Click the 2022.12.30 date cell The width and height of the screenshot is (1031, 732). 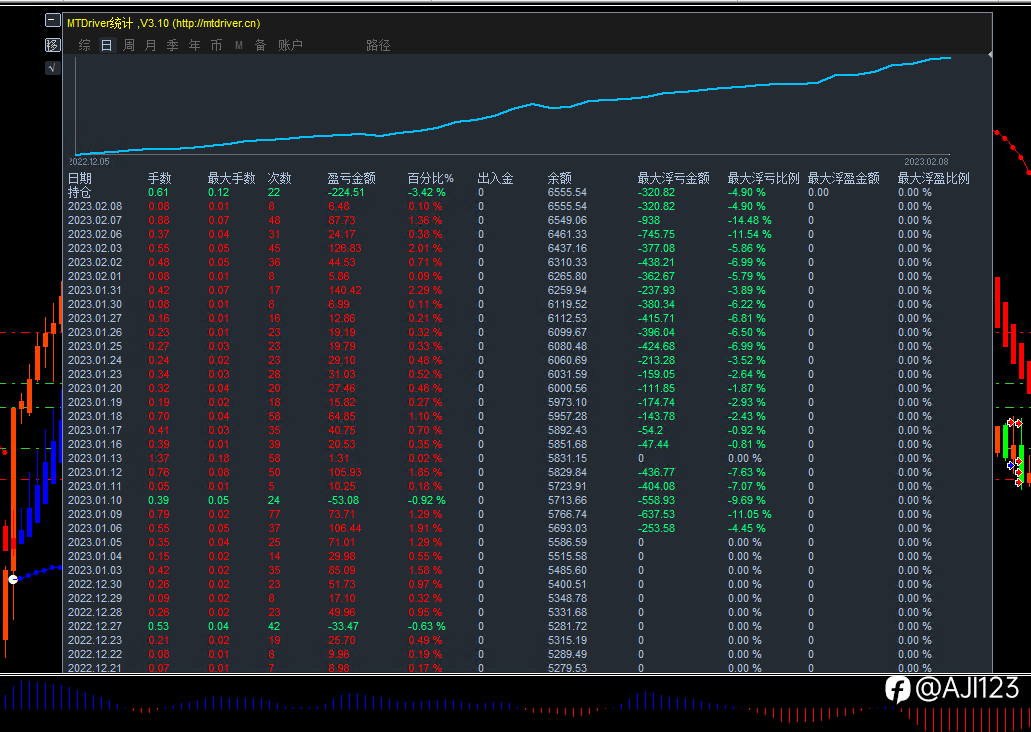(x=95, y=584)
